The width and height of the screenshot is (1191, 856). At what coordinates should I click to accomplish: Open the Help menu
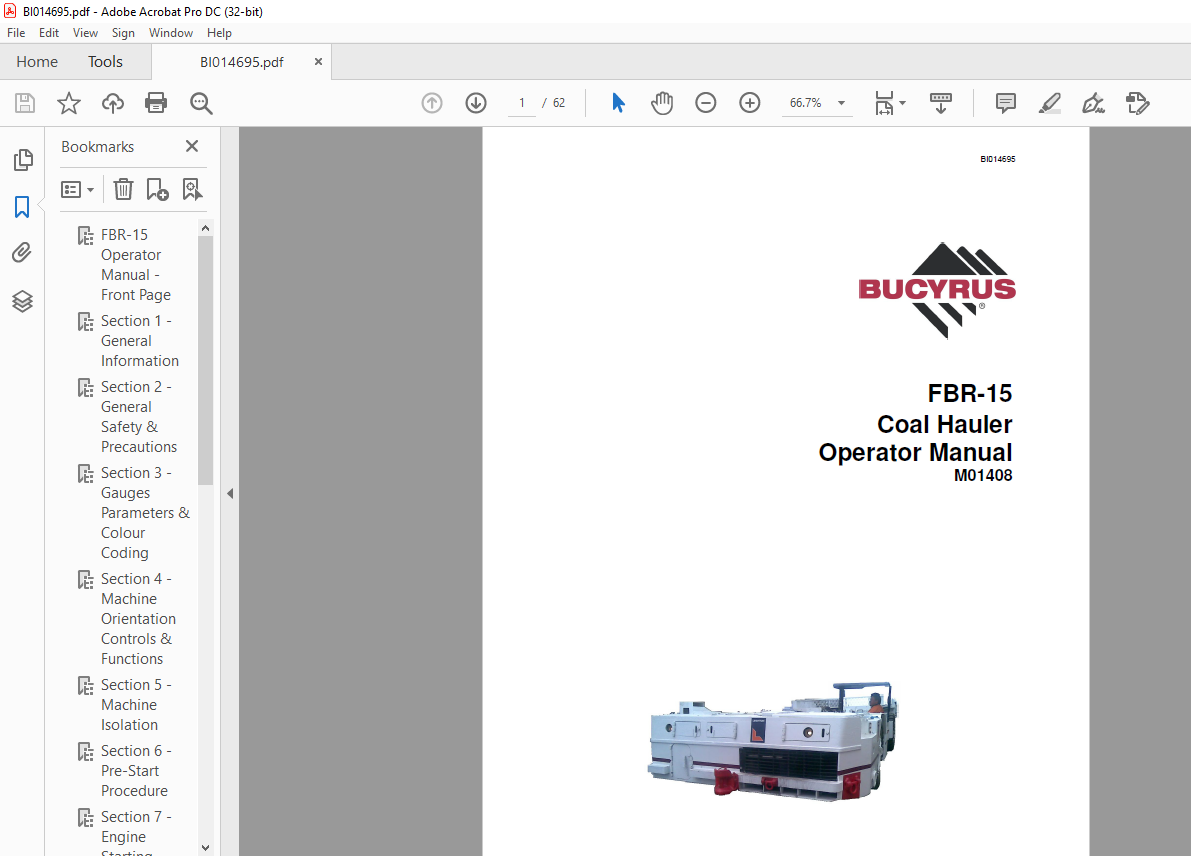(219, 33)
